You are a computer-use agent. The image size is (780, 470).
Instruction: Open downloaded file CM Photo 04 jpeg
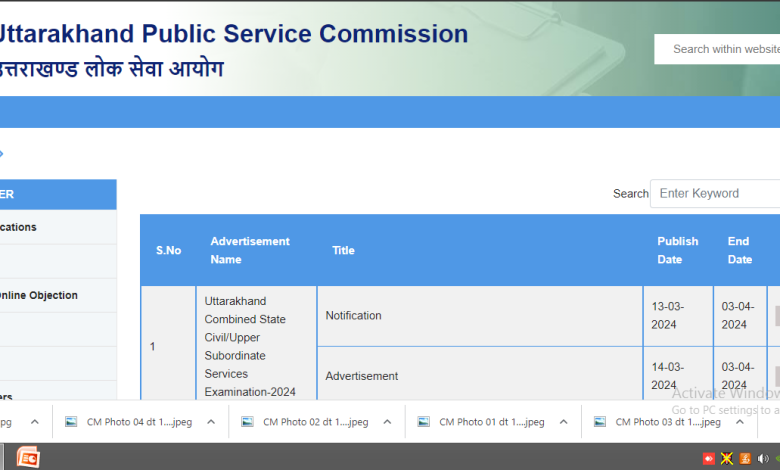[x=139, y=422]
